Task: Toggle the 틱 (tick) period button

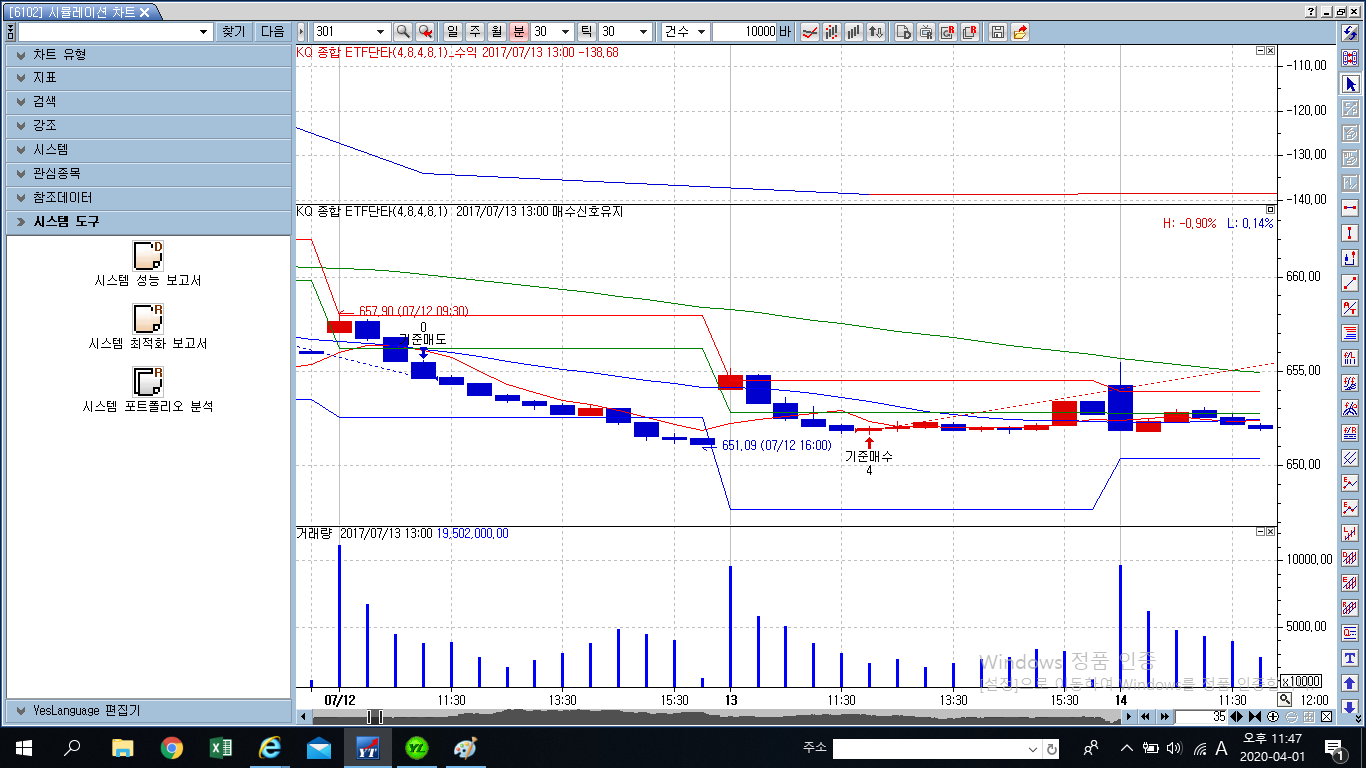Action: click(x=586, y=32)
